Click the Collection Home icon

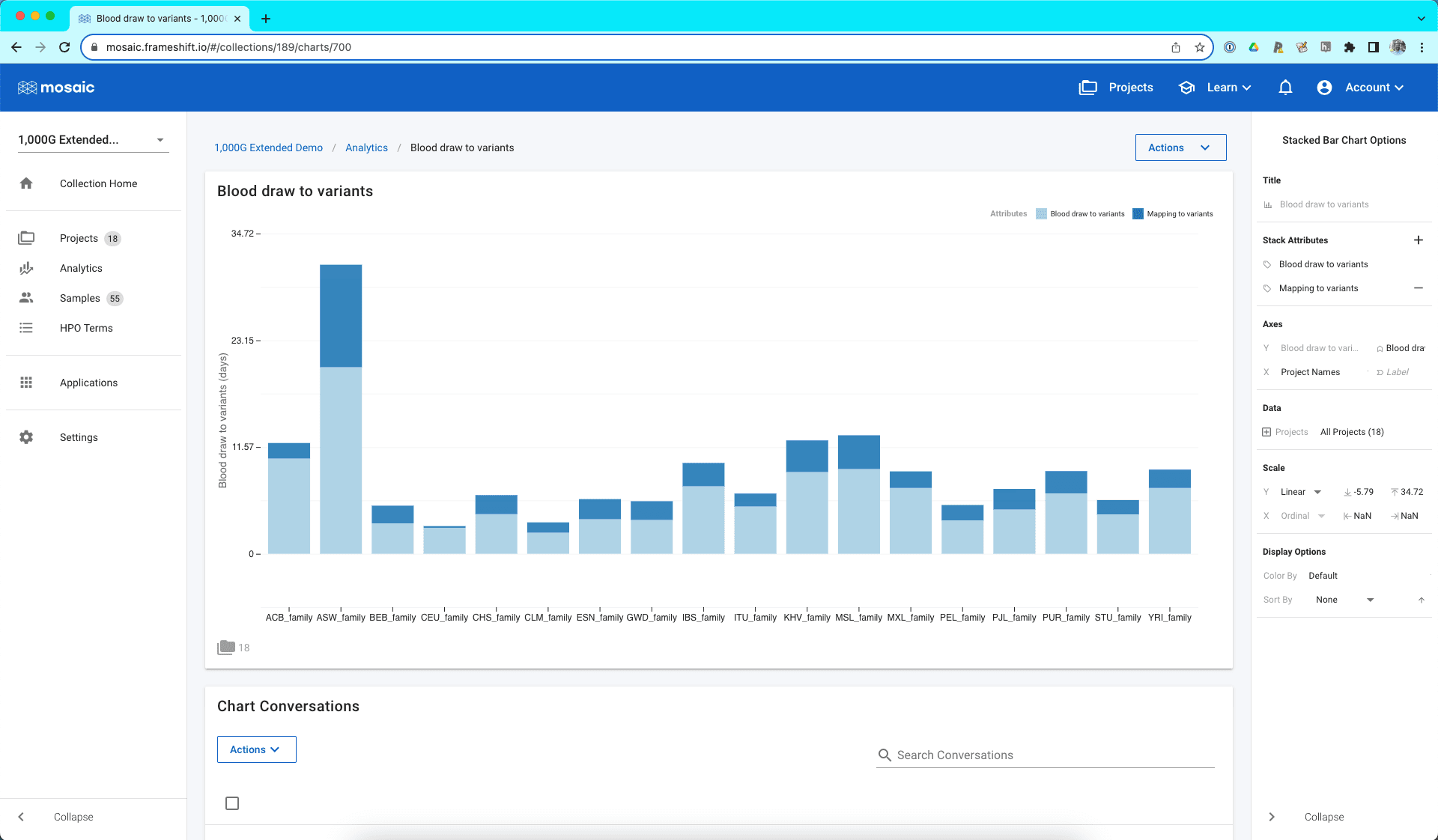click(x=27, y=183)
